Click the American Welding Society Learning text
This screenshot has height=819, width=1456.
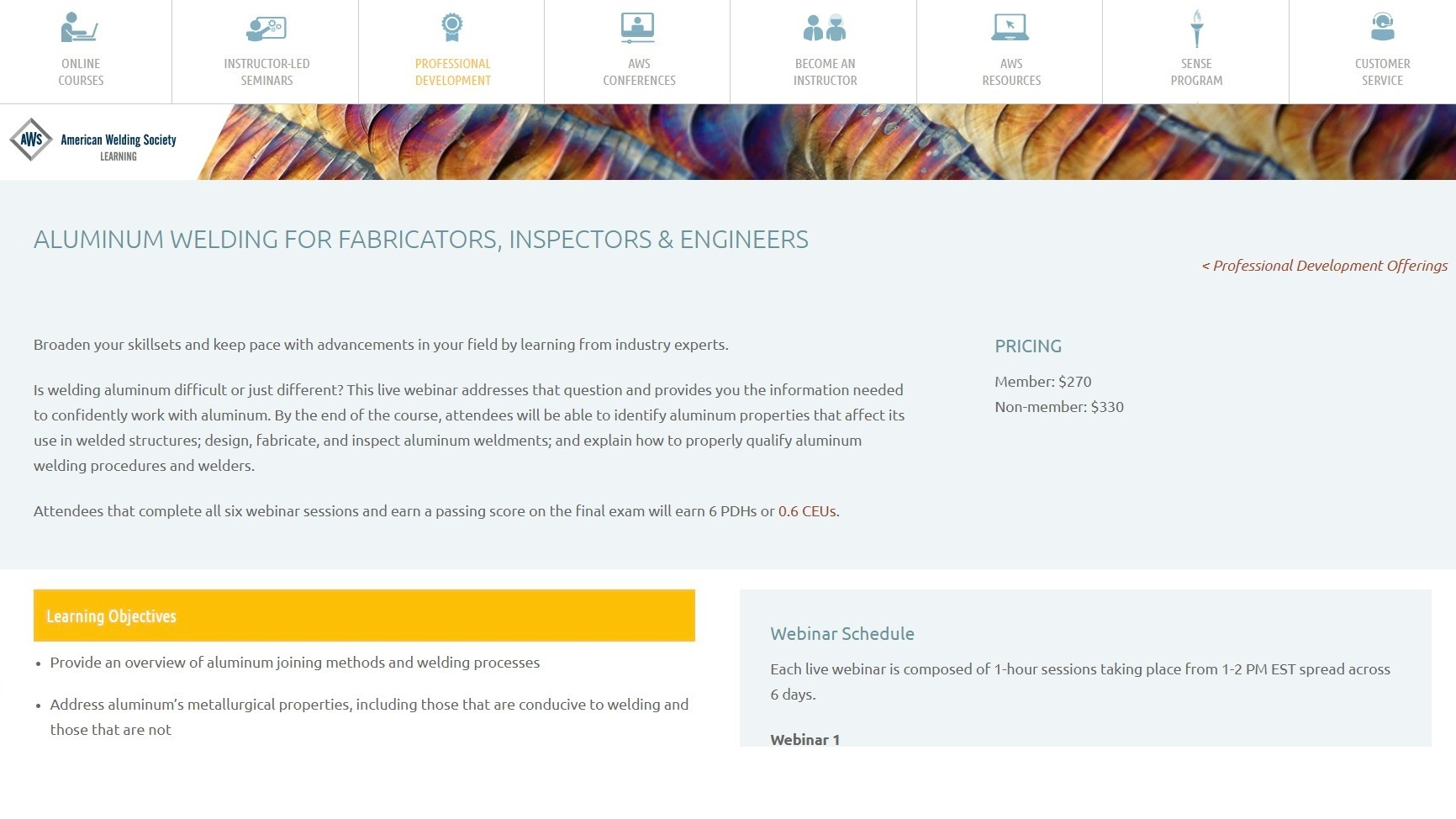[119, 145]
